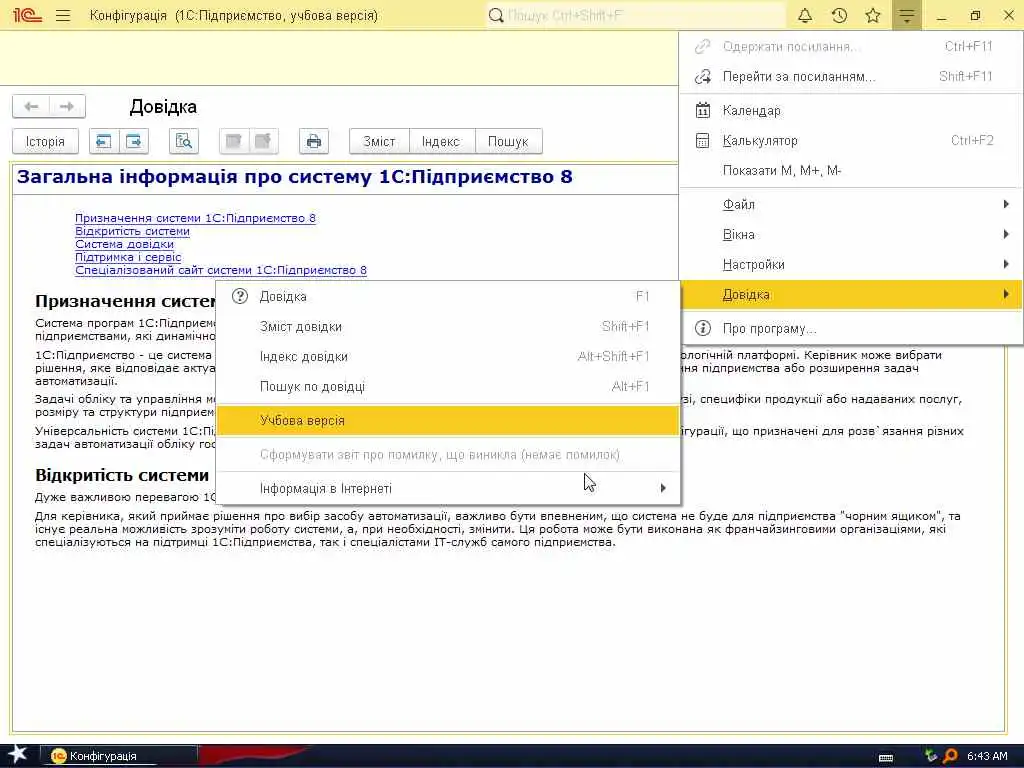
Task: Expand the highlighted Довідка submenu
Action: click(851, 295)
